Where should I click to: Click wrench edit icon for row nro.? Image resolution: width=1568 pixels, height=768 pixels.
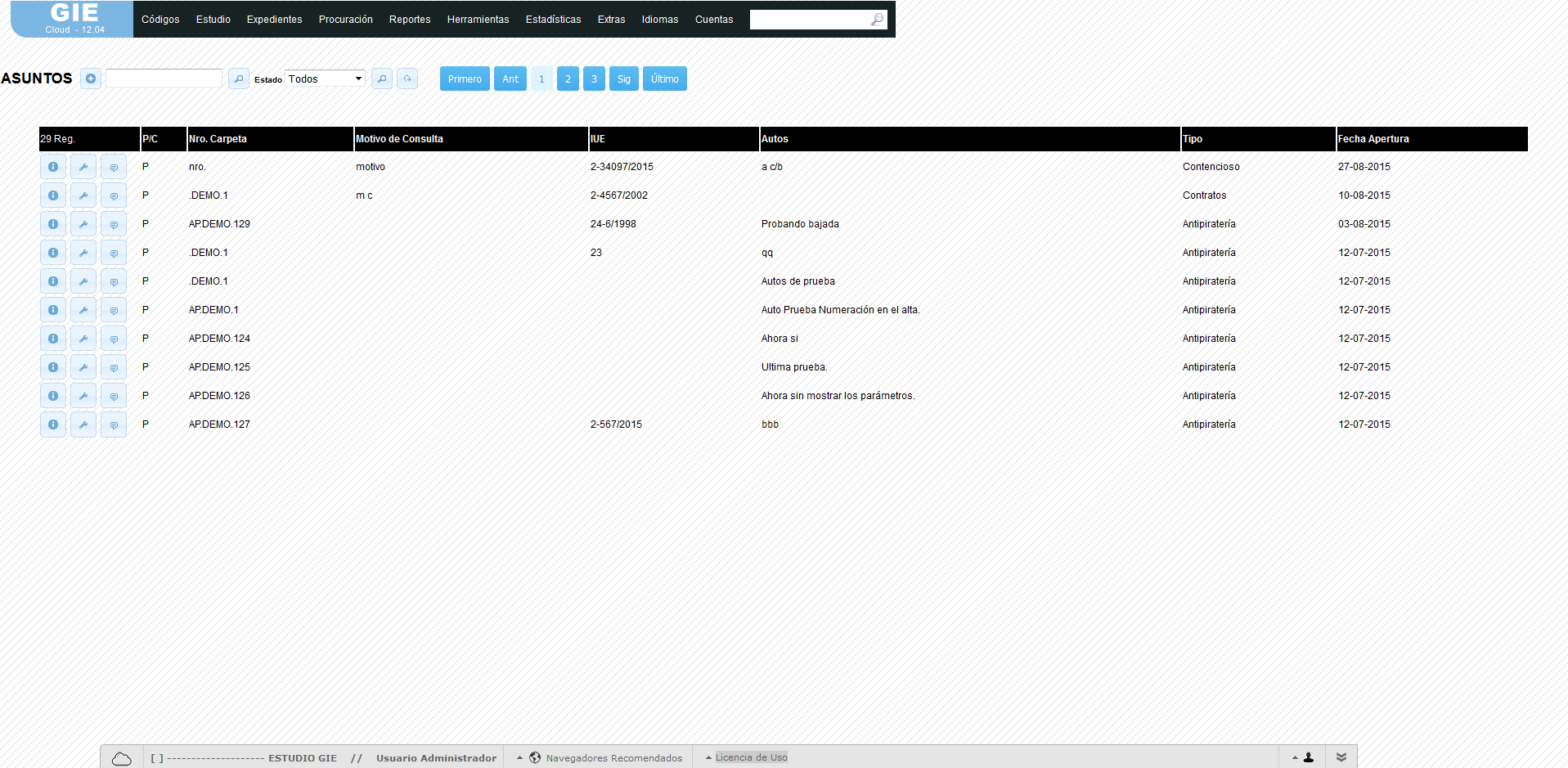point(83,167)
